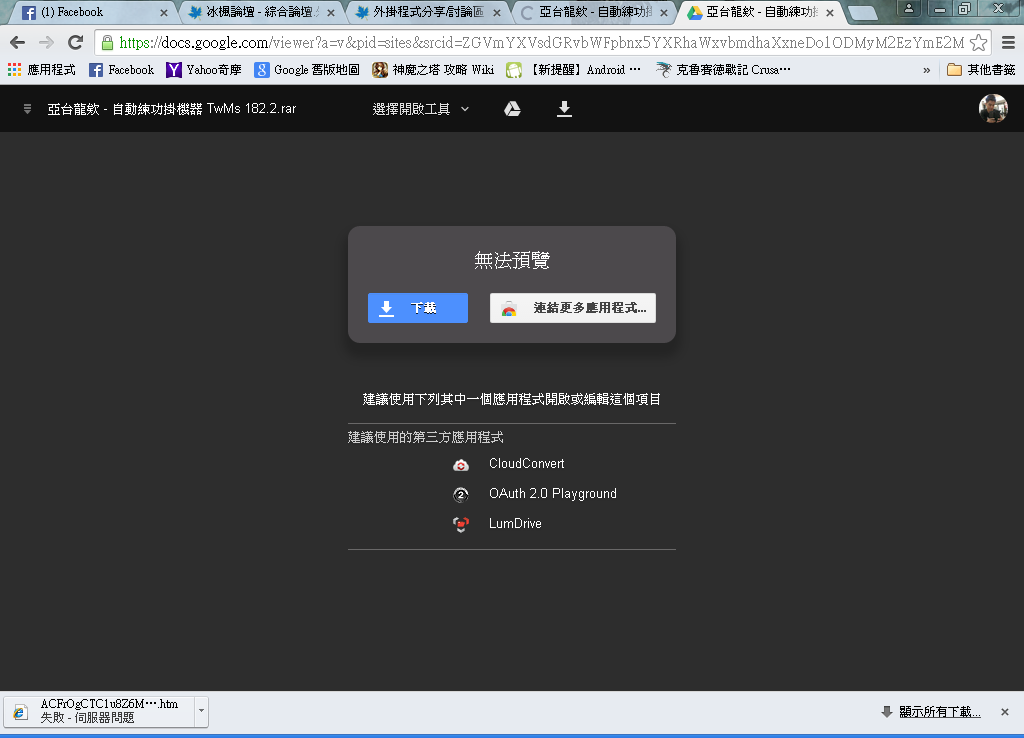
Task: Bookmark this page with star icon
Action: pyautogui.click(x=978, y=43)
